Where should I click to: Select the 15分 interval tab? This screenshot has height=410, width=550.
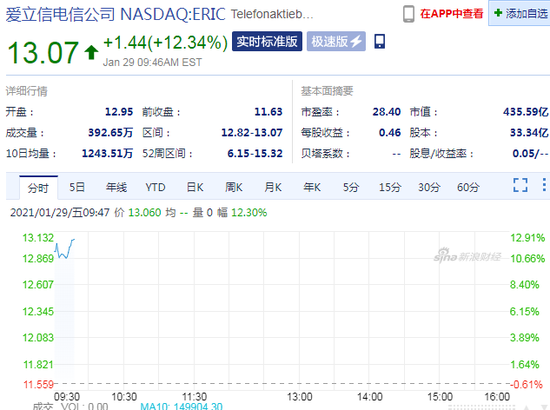390,187
